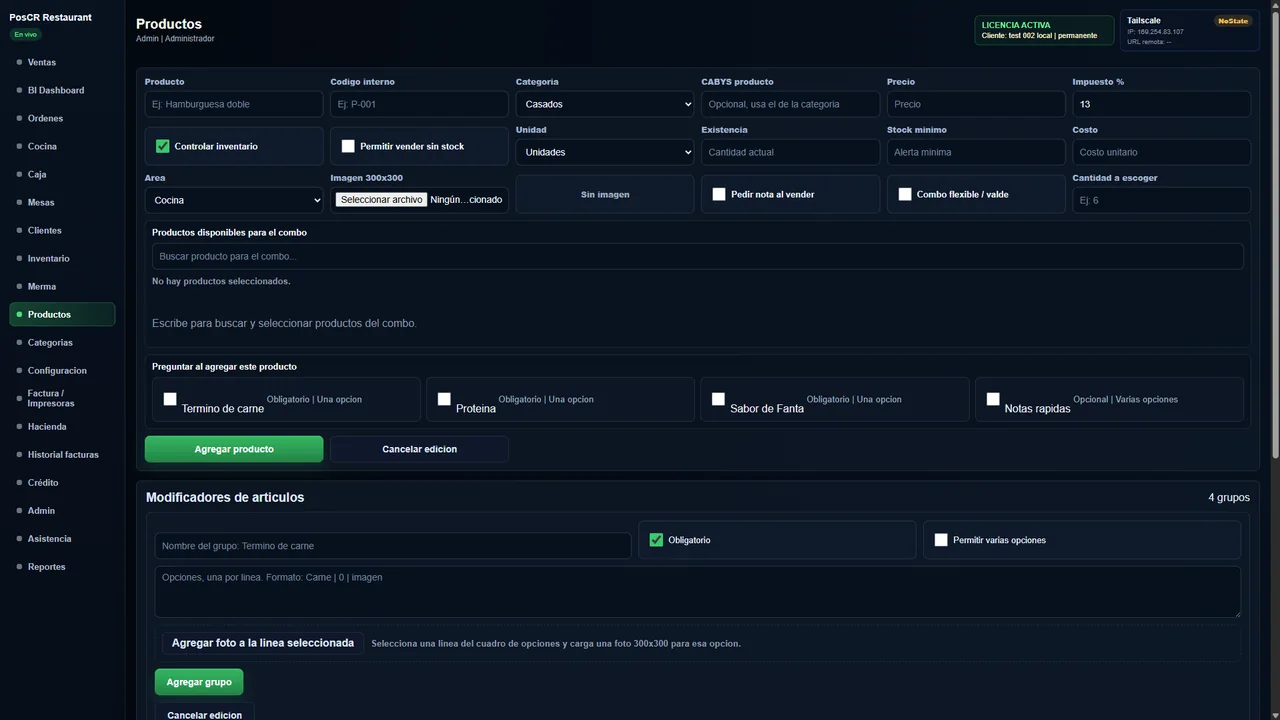Open Asistencia in sidebar
The width and height of the screenshot is (1280, 720).
point(62,538)
